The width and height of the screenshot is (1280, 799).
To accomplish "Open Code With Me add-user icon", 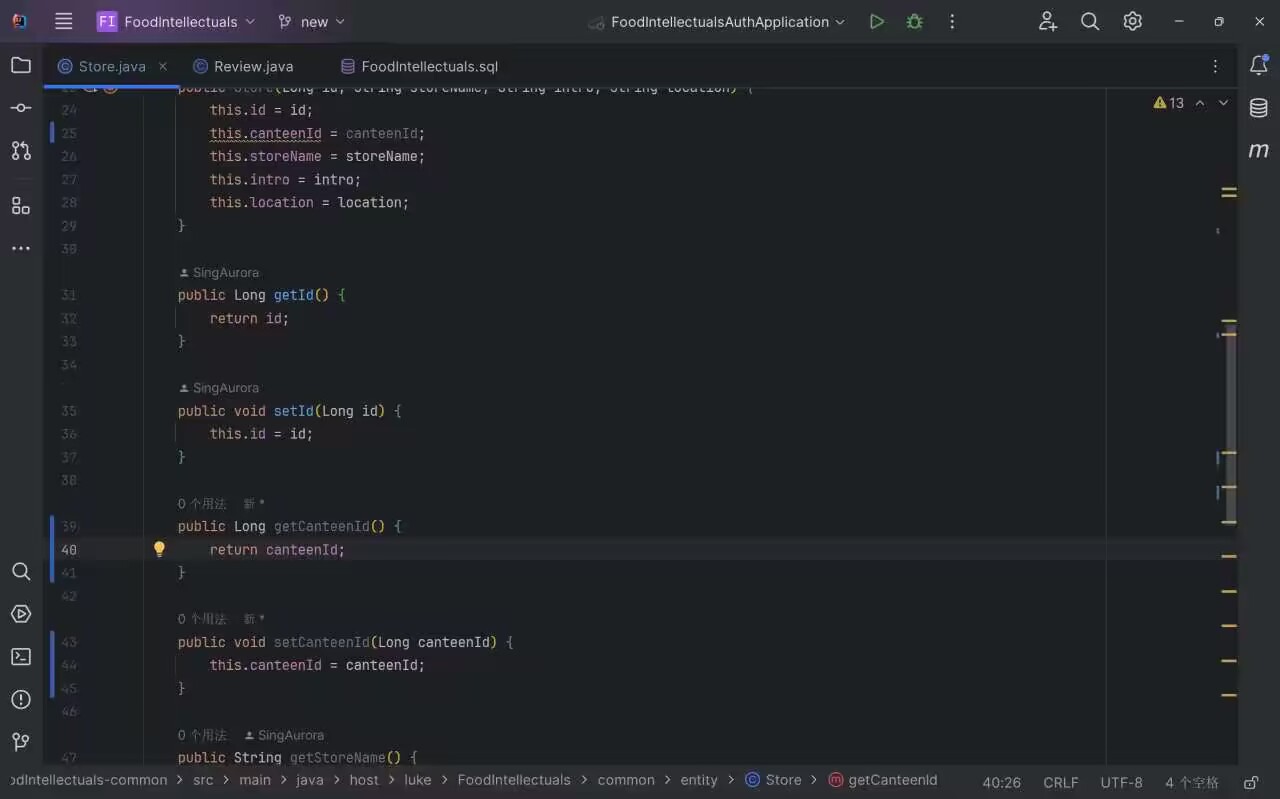I will click(1047, 21).
